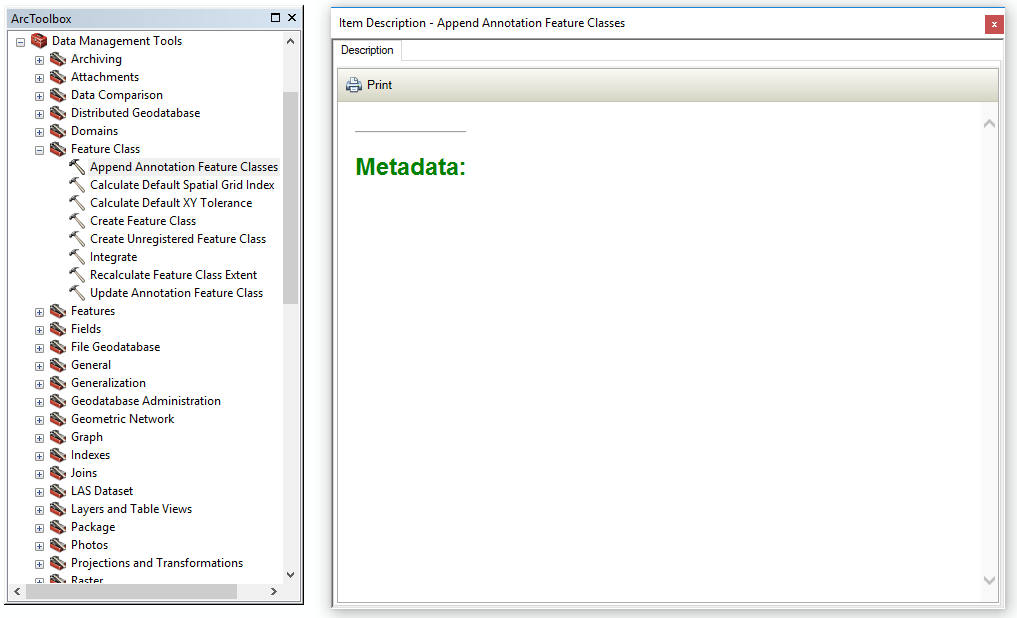This screenshot has height=618, width=1017.
Task: Click the File Geodatabase toolset icon
Action: click(58, 347)
